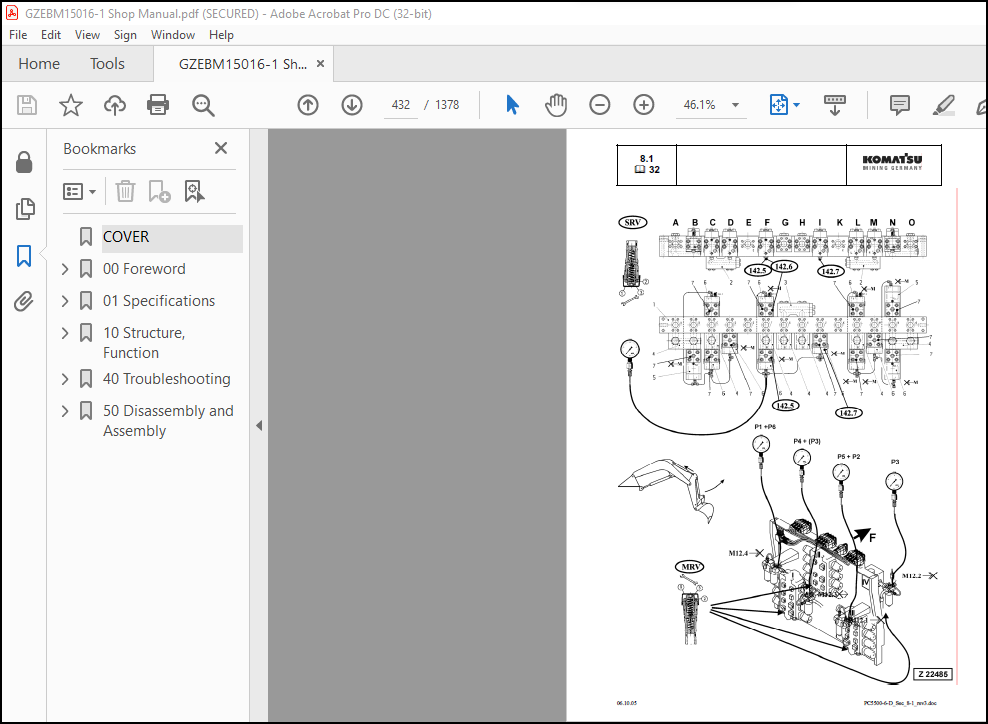Click the Highlight text pen icon
Image resolution: width=988 pixels, height=724 pixels.
pyautogui.click(x=943, y=105)
